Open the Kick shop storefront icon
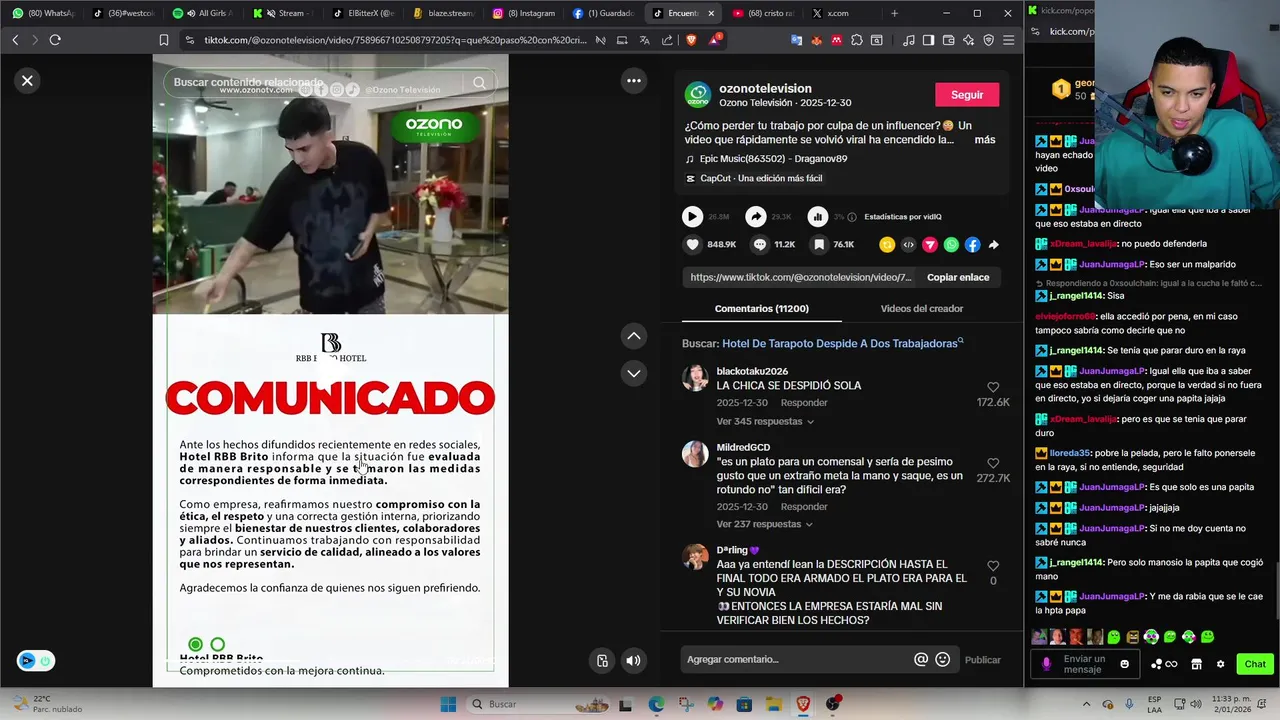Viewport: 1280px width, 720px height. (x=1196, y=664)
